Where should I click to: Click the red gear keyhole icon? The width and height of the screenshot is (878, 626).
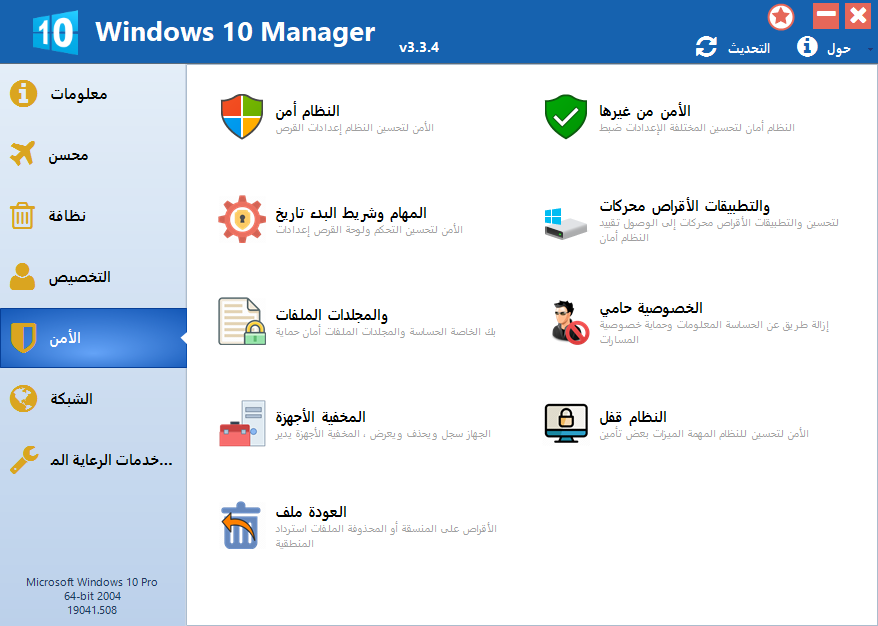click(x=242, y=219)
